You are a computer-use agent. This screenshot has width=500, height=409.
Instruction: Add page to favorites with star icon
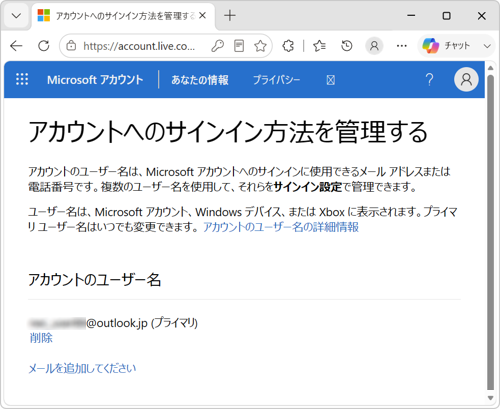260,46
